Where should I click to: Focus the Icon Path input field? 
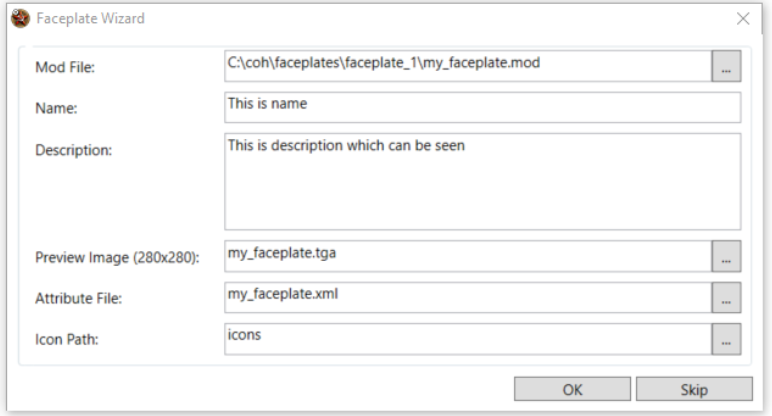click(x=467, y=339)
